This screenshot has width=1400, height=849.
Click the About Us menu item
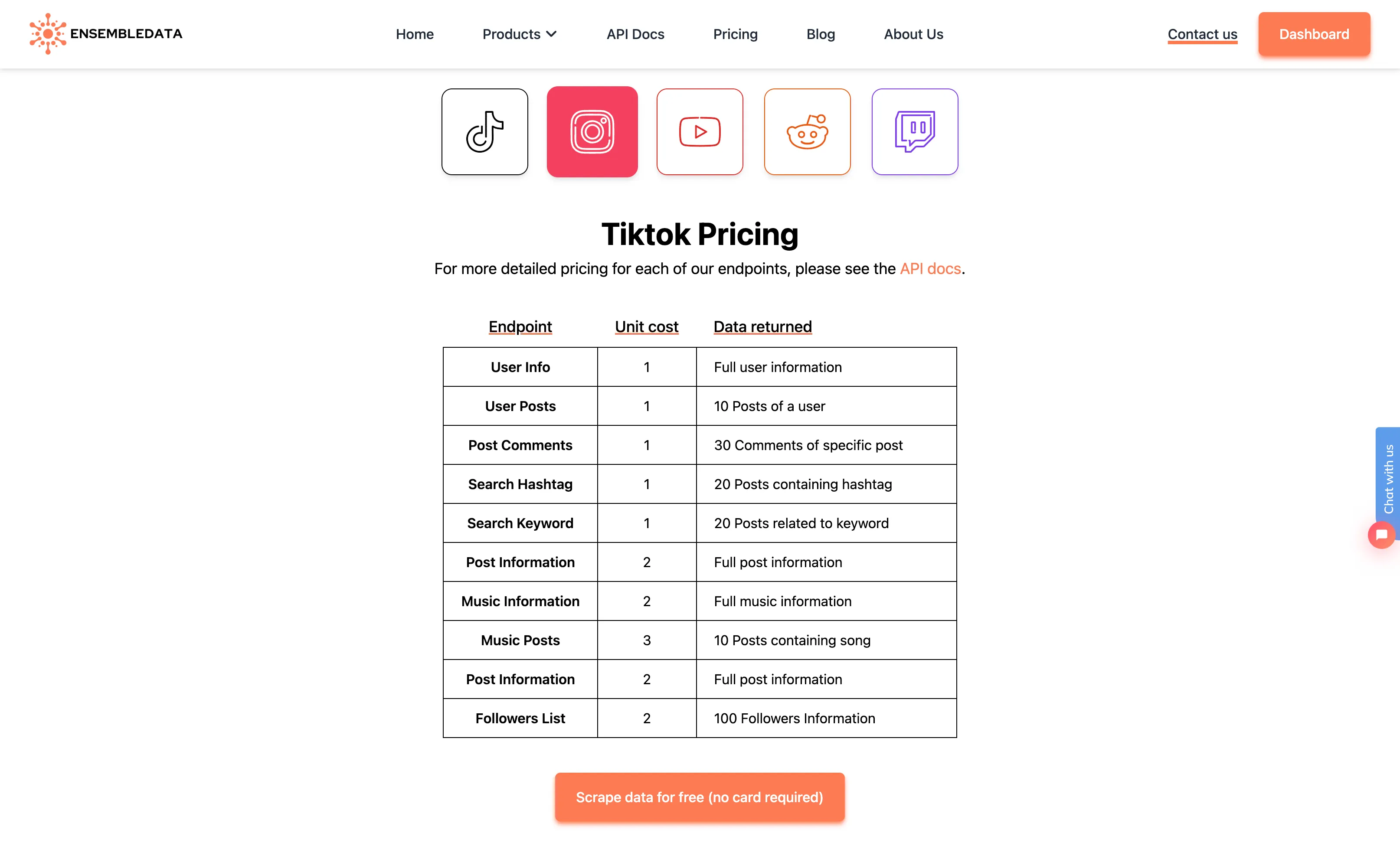[x=913, y=34]
